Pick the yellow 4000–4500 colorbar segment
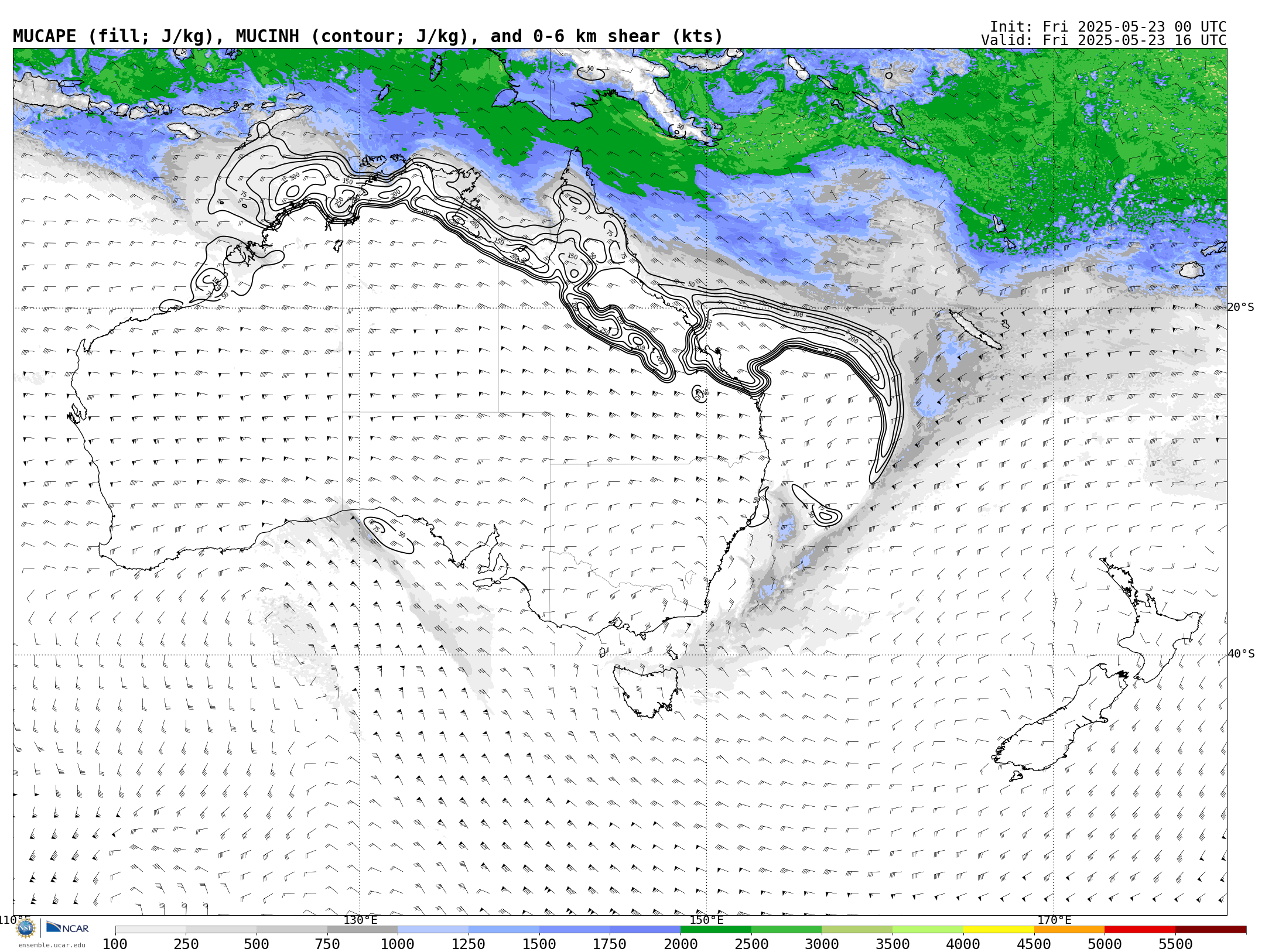 click(x=999, y=929)
